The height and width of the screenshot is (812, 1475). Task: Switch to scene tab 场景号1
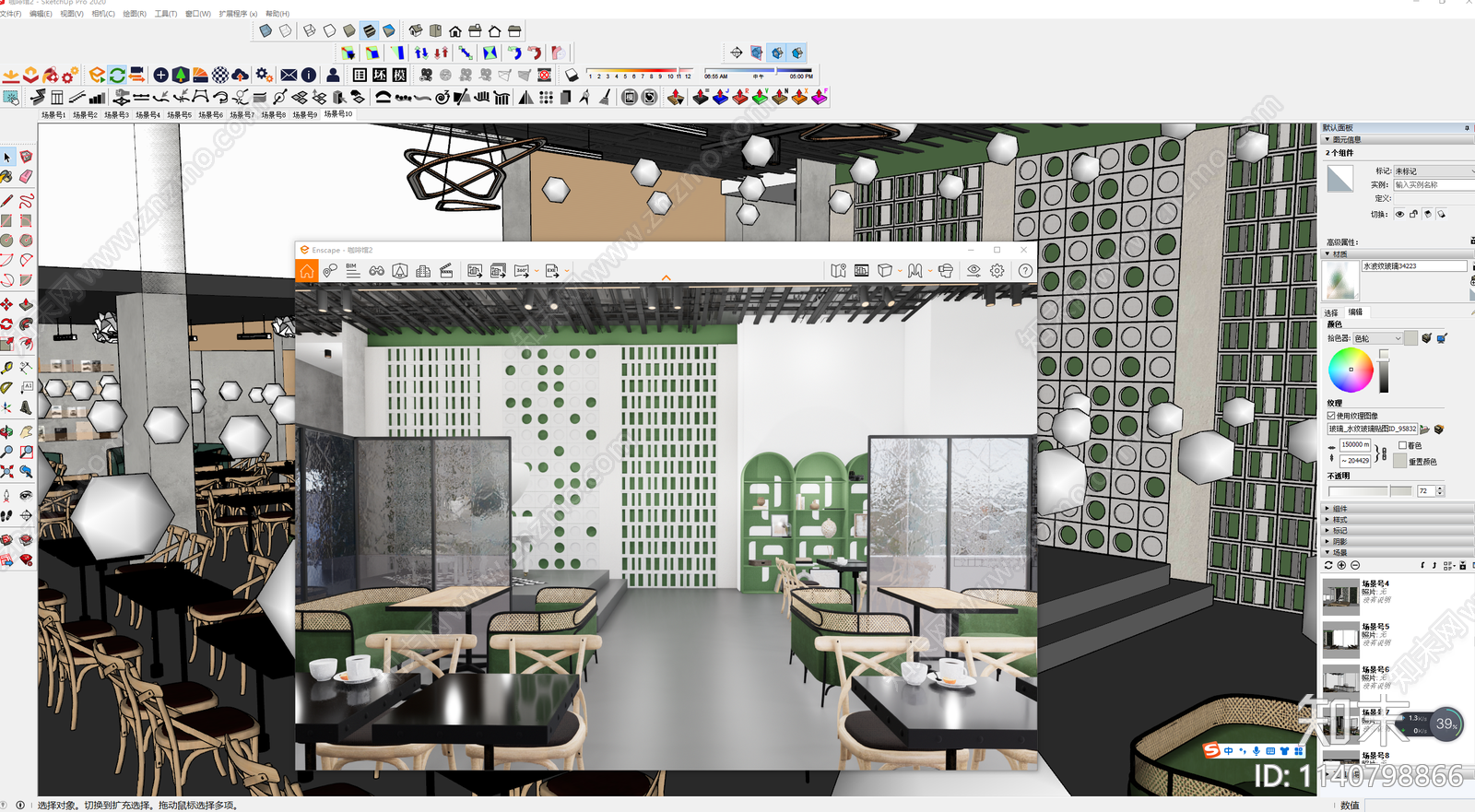[53, 115]
